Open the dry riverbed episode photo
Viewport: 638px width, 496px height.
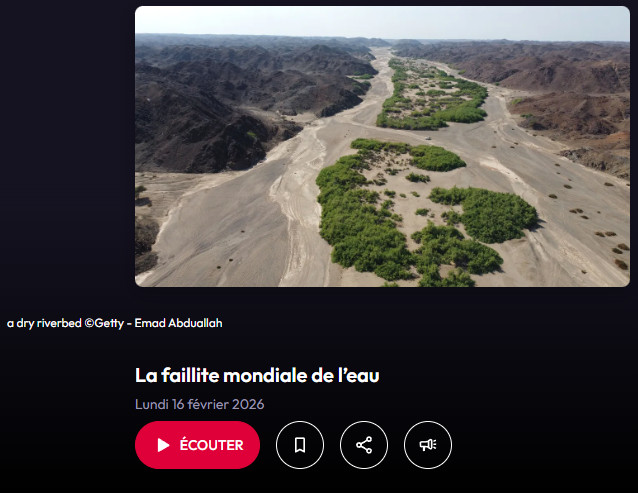pyautogui.click(x=382, y=146)
